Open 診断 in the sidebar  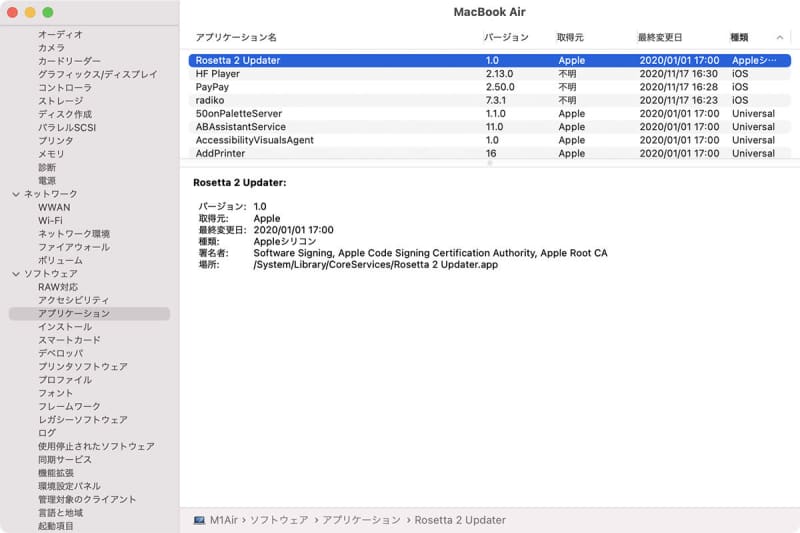pyautogui.click(x=47, y=167)
